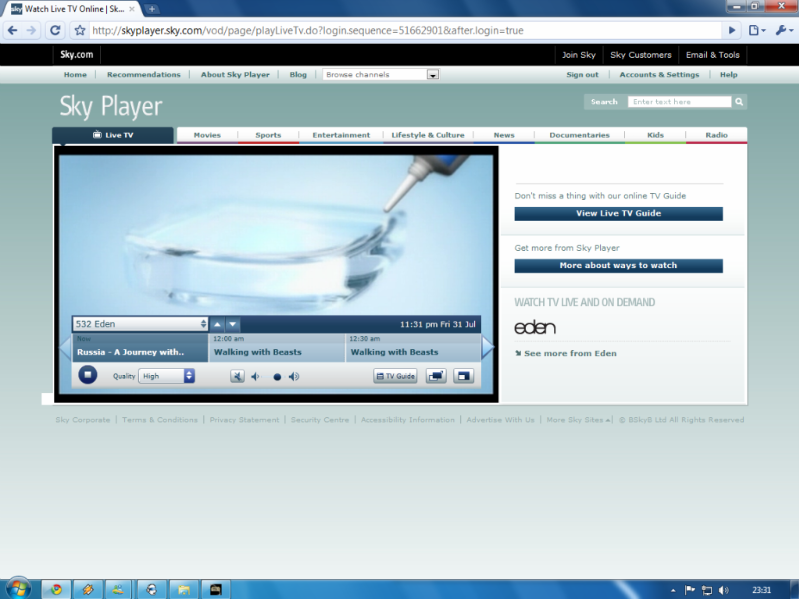Expand Browse channels dropdown
Image resolution: width=799 pixels, height=599 pixels.
381,74
